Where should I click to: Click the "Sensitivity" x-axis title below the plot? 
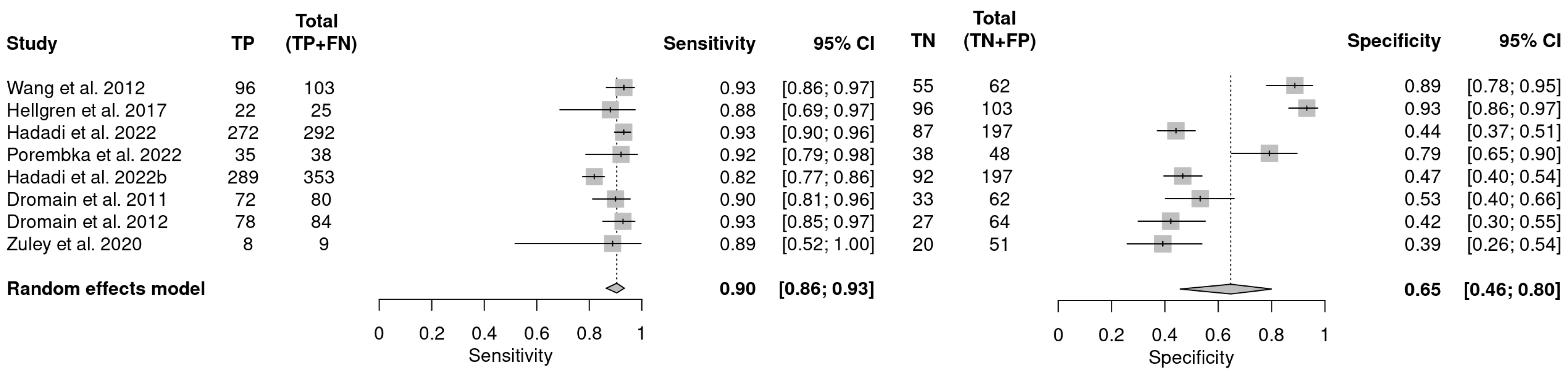[510, 356]
